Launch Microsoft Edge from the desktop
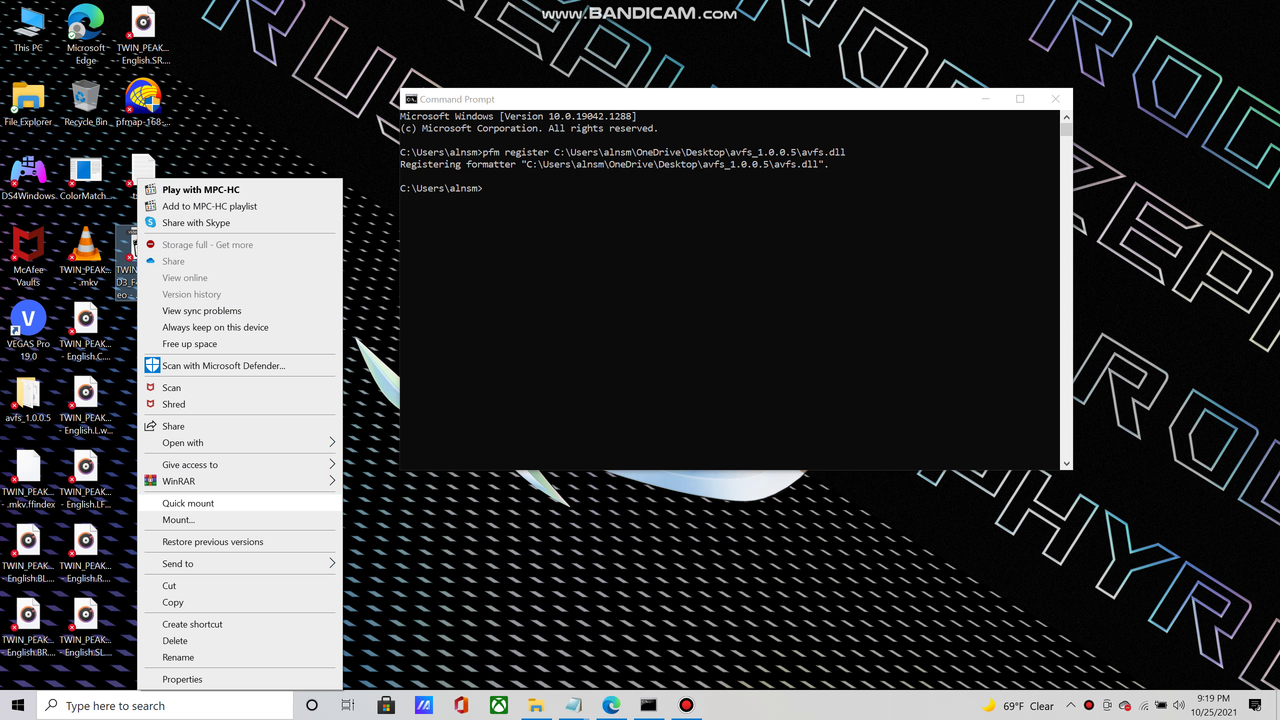Image resolution: width=1280 pixels, height=720 pixels. pos(86,35)
